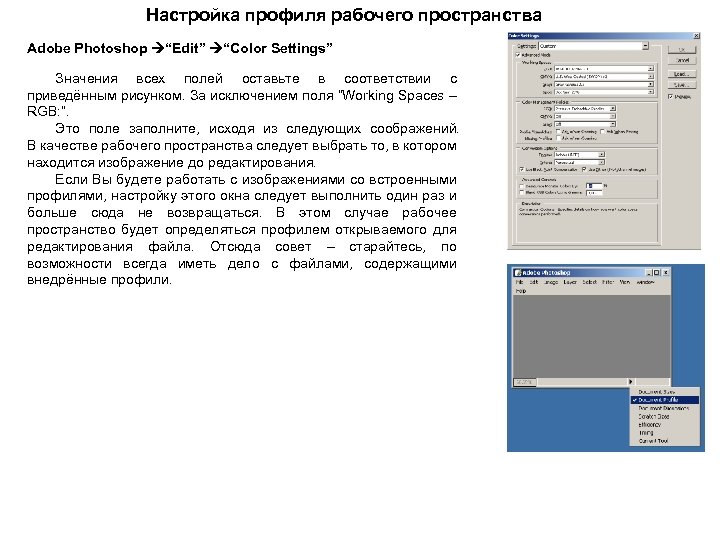Open the File menu in Photoshop

(x=519, y=282)
